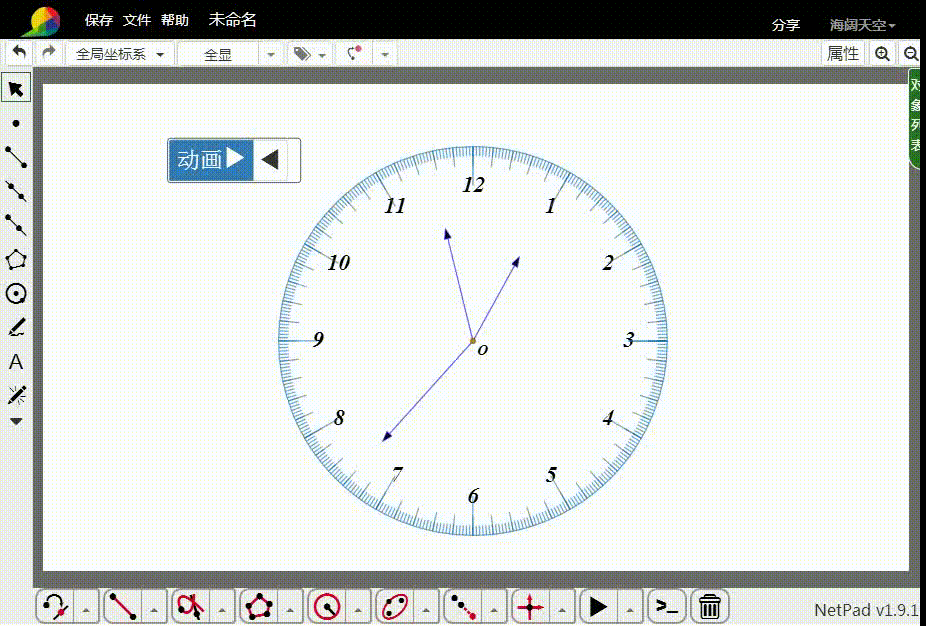
Task: Select the text 'A' tool
Action: [16, 362]
